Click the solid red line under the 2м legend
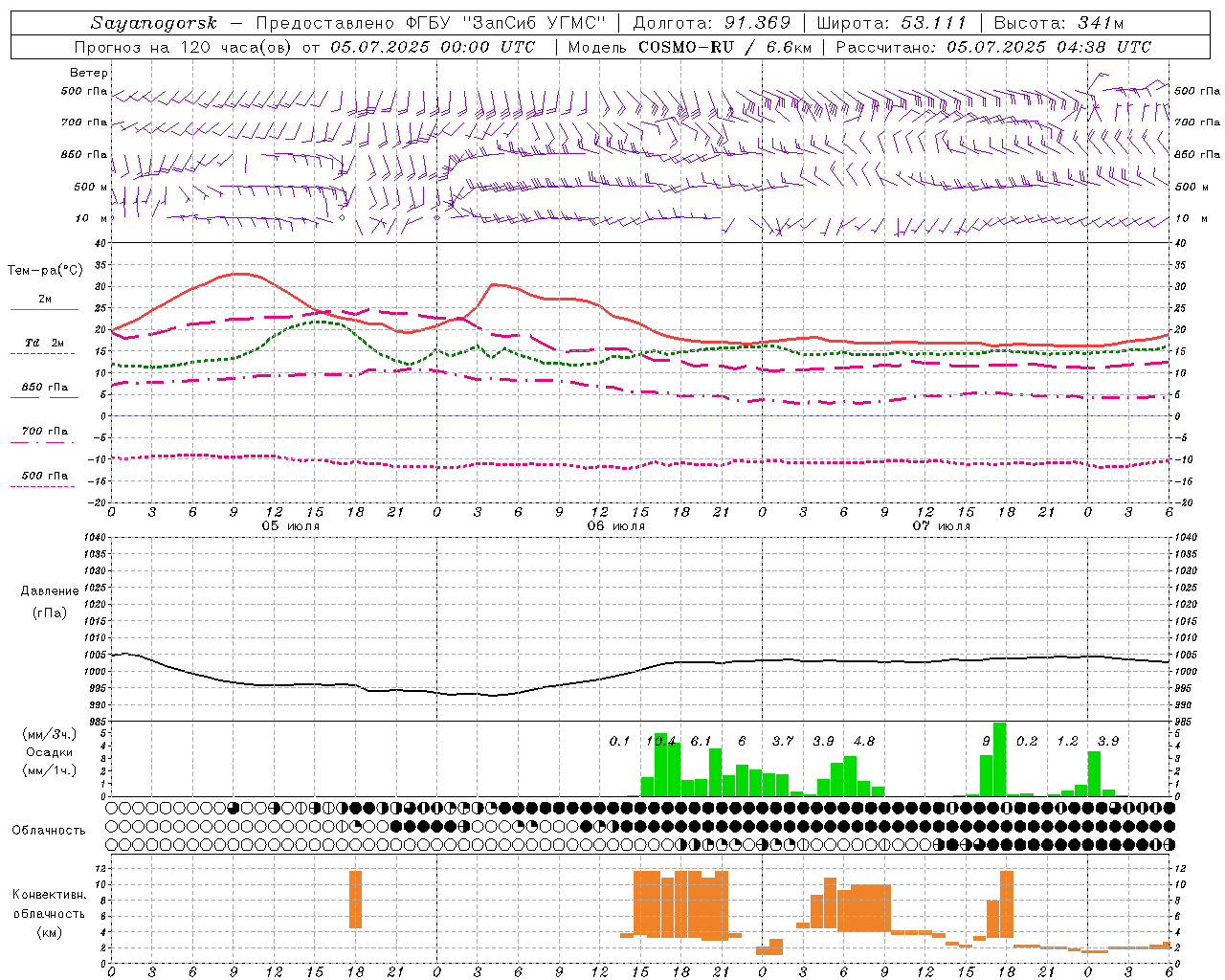Viewport: 1225px width, 980px height. pyautogui.click(x=44, y=310)
